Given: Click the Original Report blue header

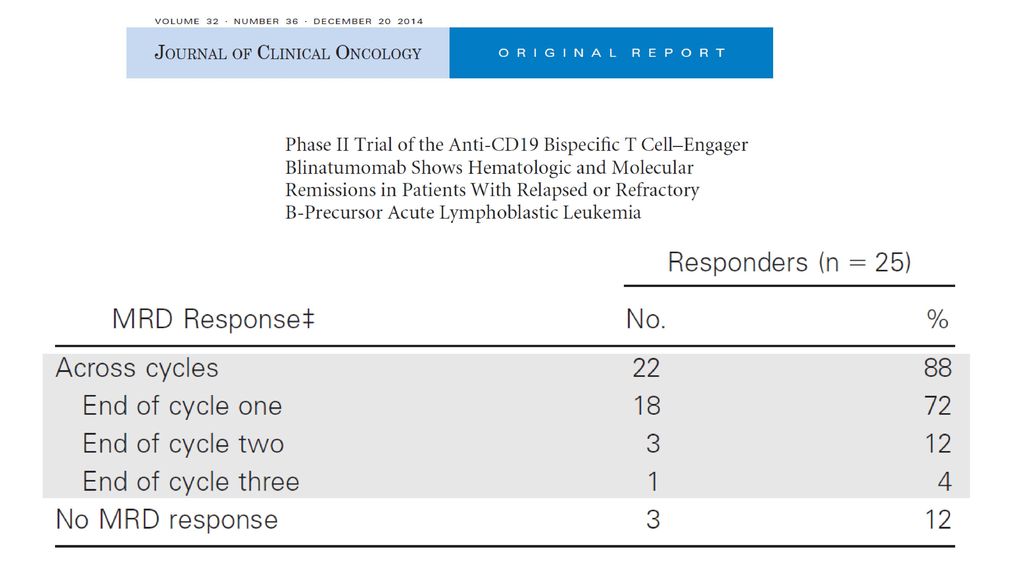Looking at the screenshot, I should click(x=611, y=53).
